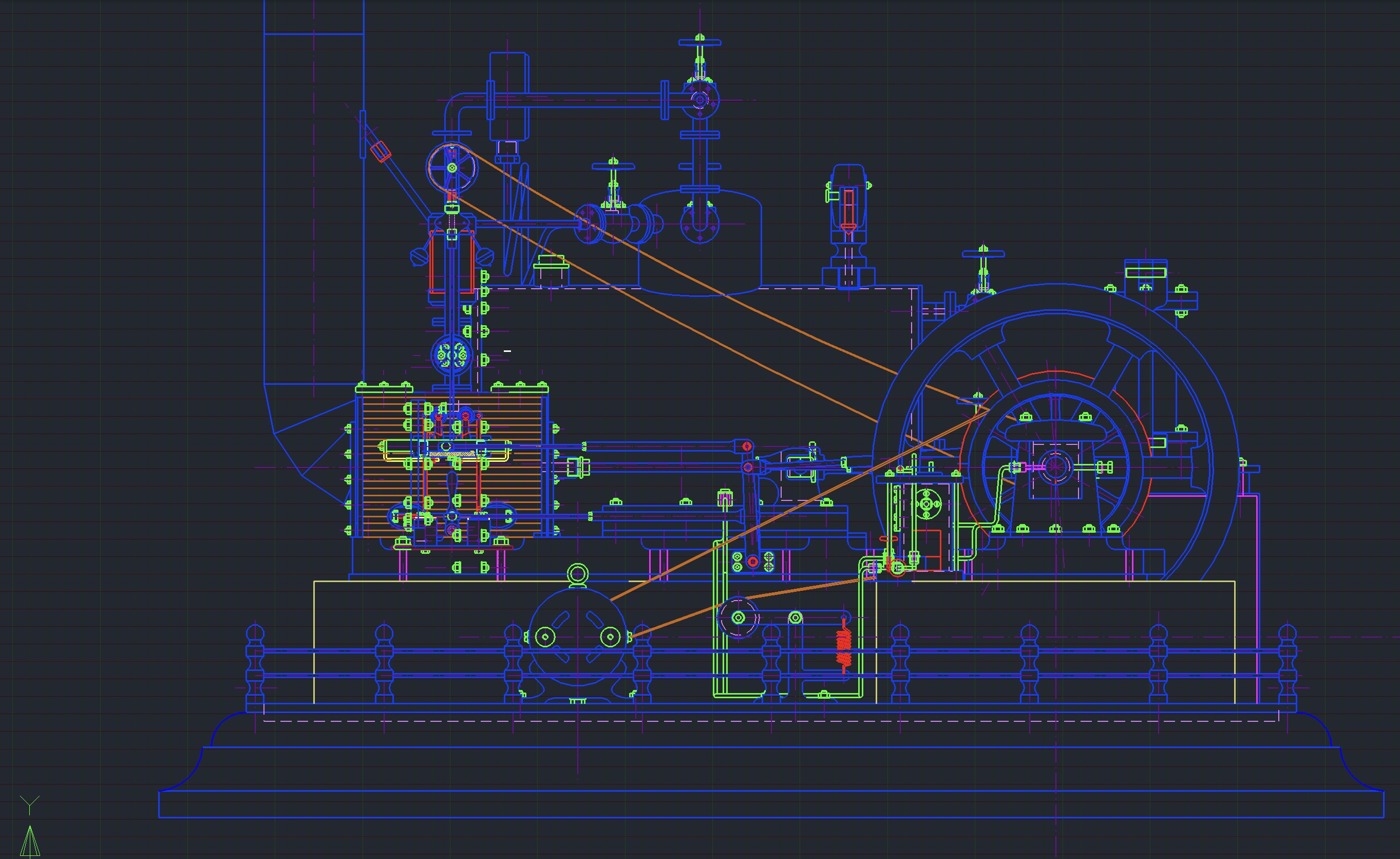Click the green four-bolt flange circle

[x=926, y=505]
